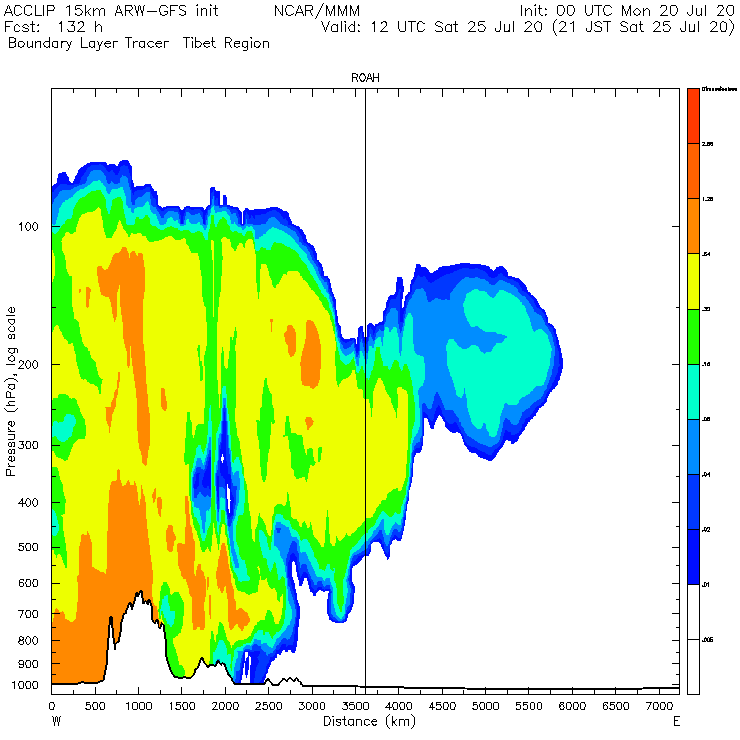Choose the green colorbar segment

(x=693, y=336)
